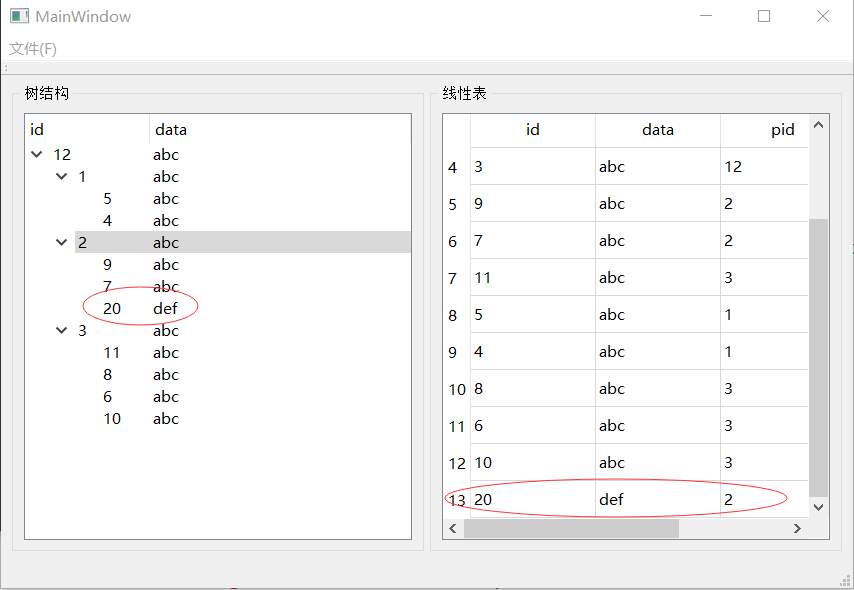854x590 pixels.
Task: Select tree row with id 8
Action: point(218,375)
